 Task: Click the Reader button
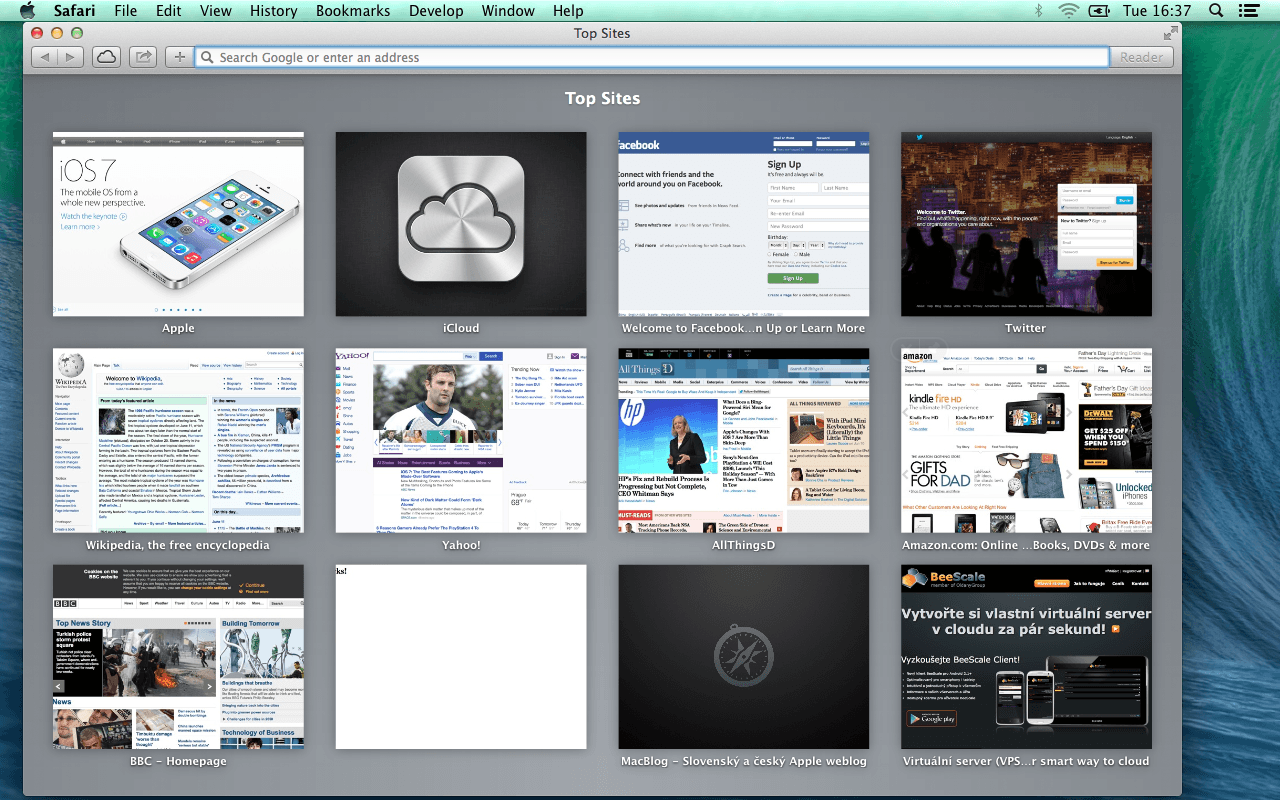[x=1141, y=57]
